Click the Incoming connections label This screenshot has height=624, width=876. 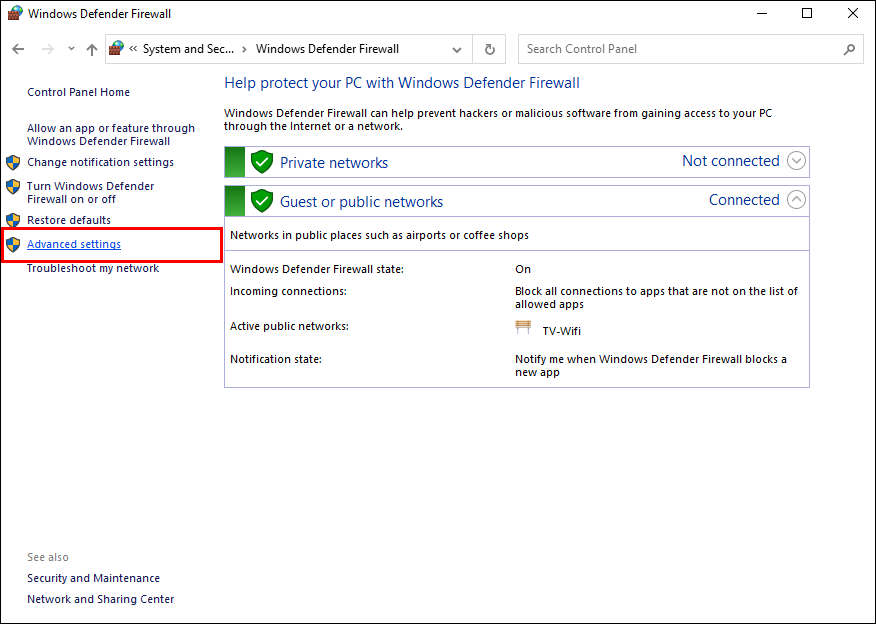pos(288,292)
